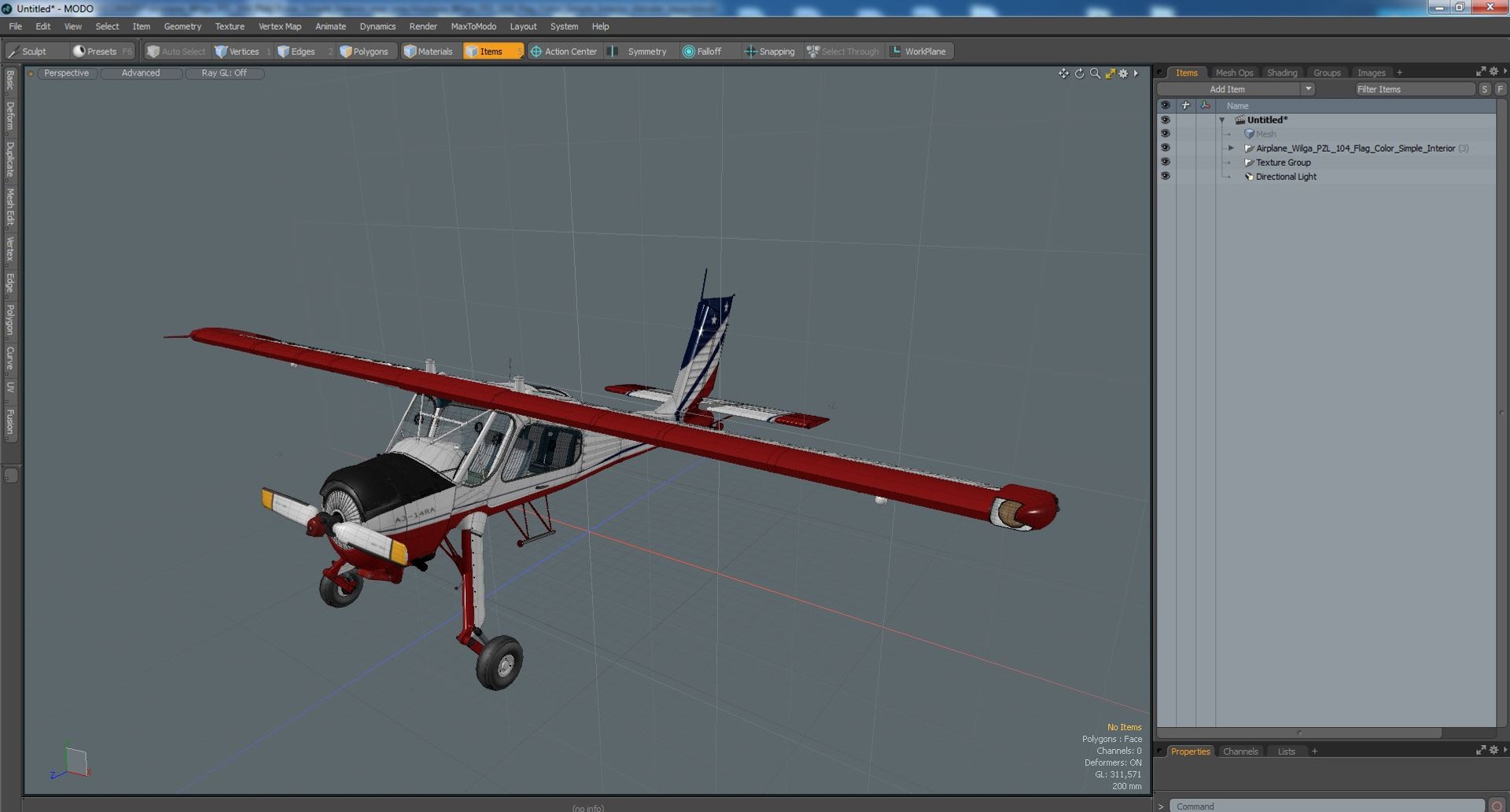The height and width of the screenshot is (812, 1510).
Task: Click the viewport rotate icon
Action: pyautogui.click(x=1079, y=73)
